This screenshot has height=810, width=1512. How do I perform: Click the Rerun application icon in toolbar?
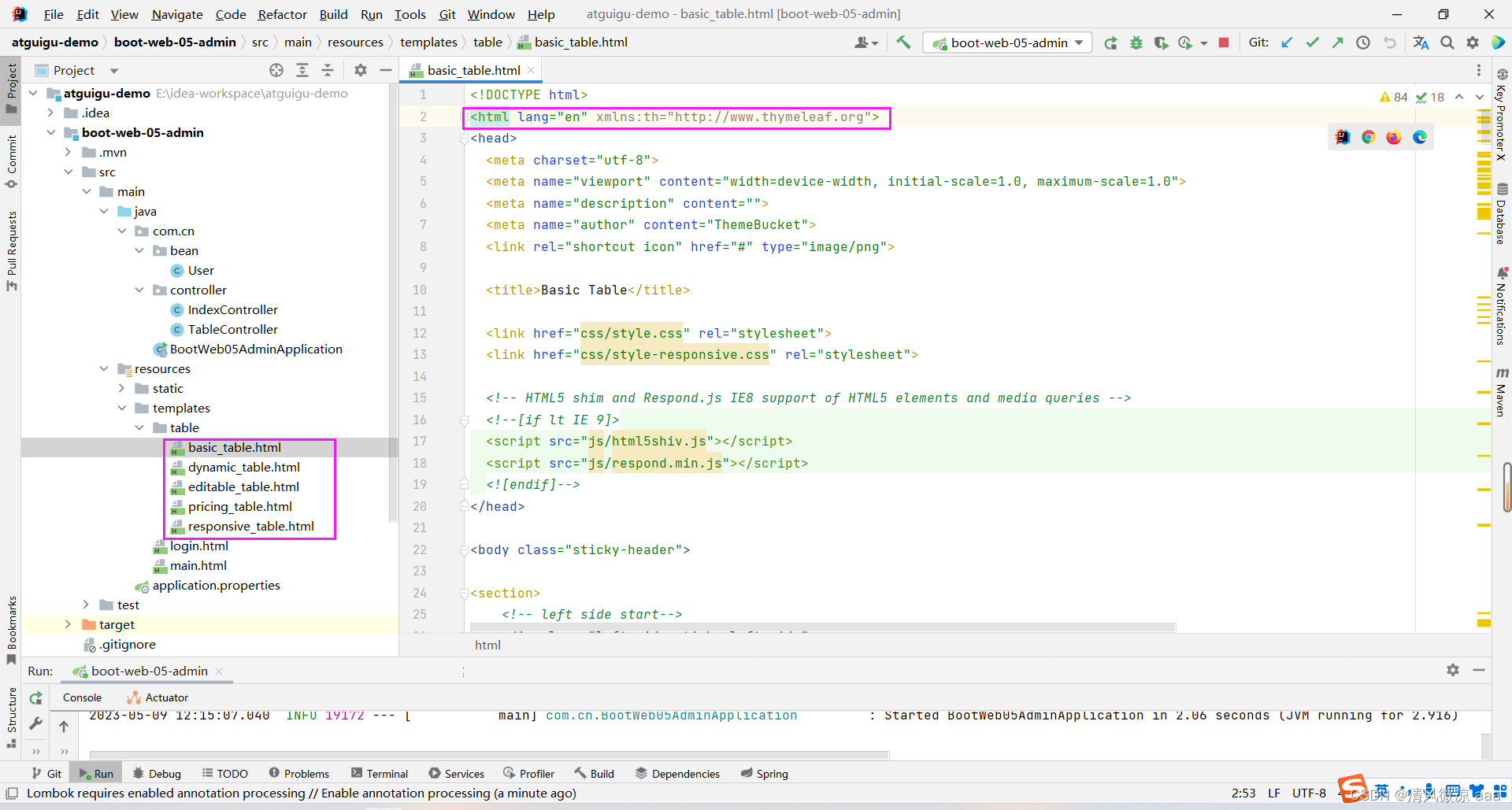click(1110, 43)
